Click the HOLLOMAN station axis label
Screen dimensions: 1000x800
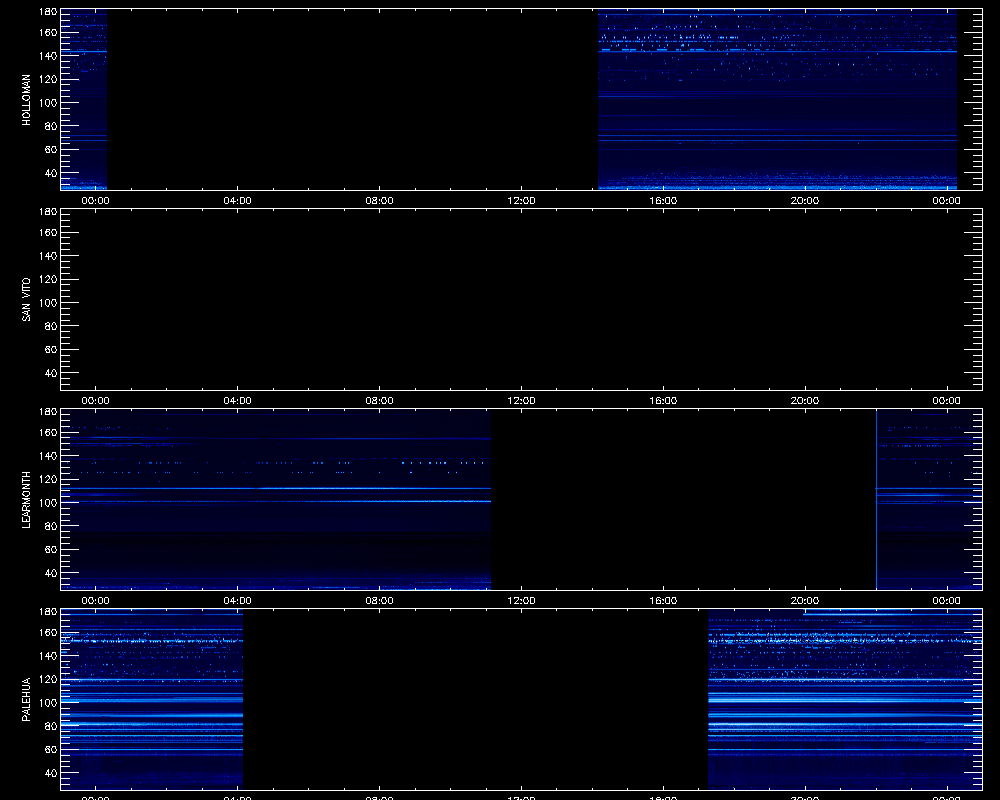click(x=26, y=100)
